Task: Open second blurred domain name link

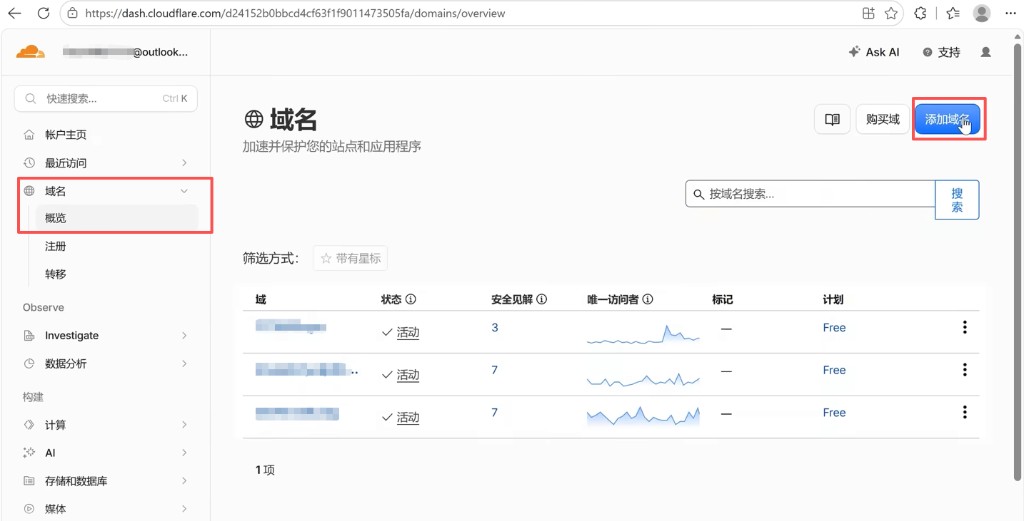Action: point(307,370)
